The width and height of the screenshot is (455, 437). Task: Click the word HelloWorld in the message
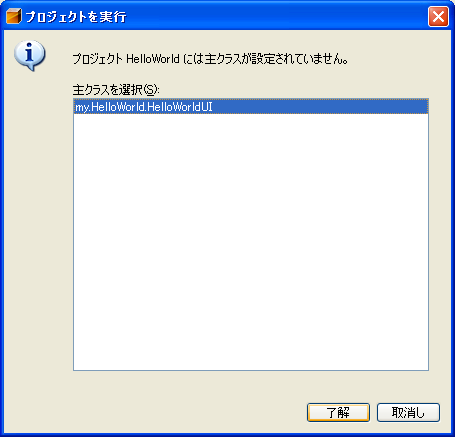[153, 59]
